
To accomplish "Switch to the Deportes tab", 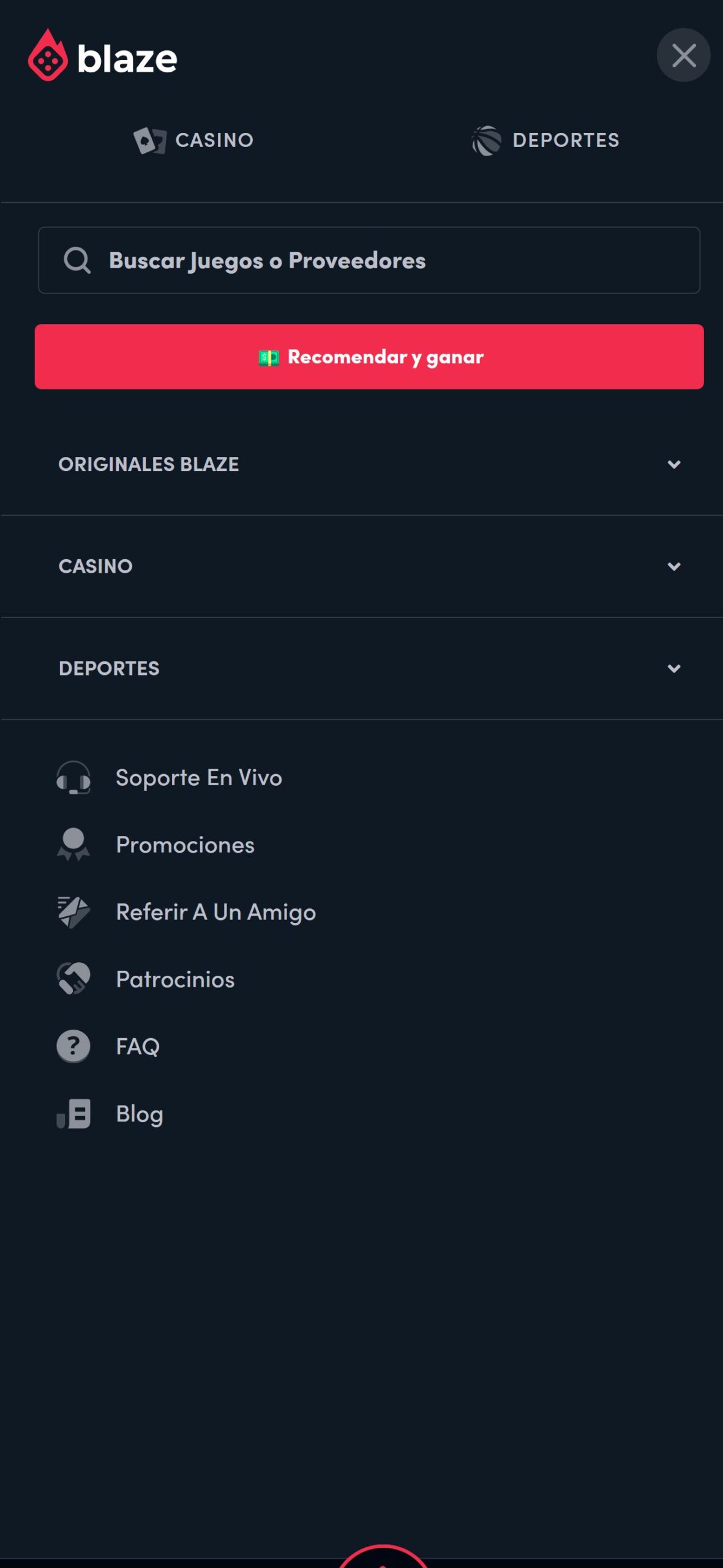I will [x=545, y=140].
